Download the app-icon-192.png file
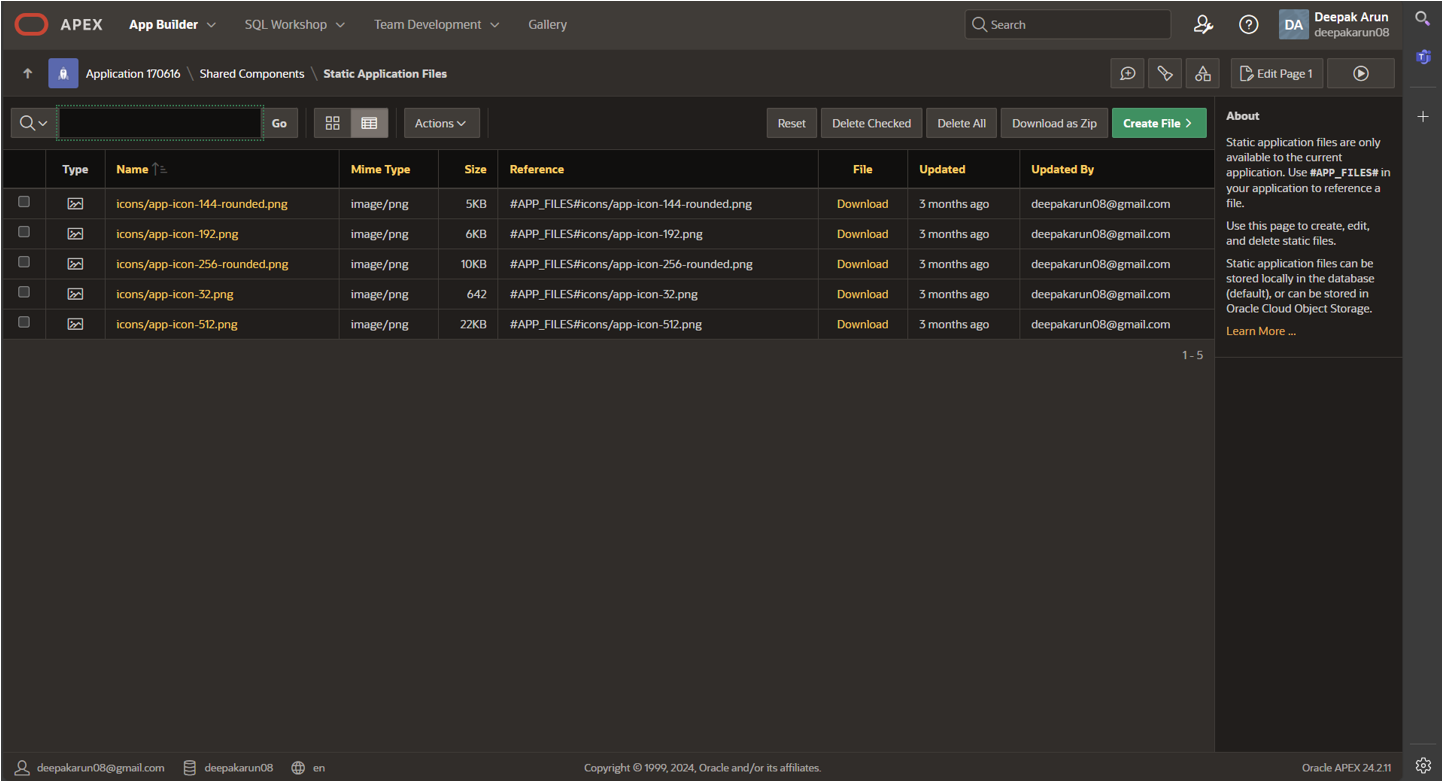Screen dimensions: 1447x781 862,234
